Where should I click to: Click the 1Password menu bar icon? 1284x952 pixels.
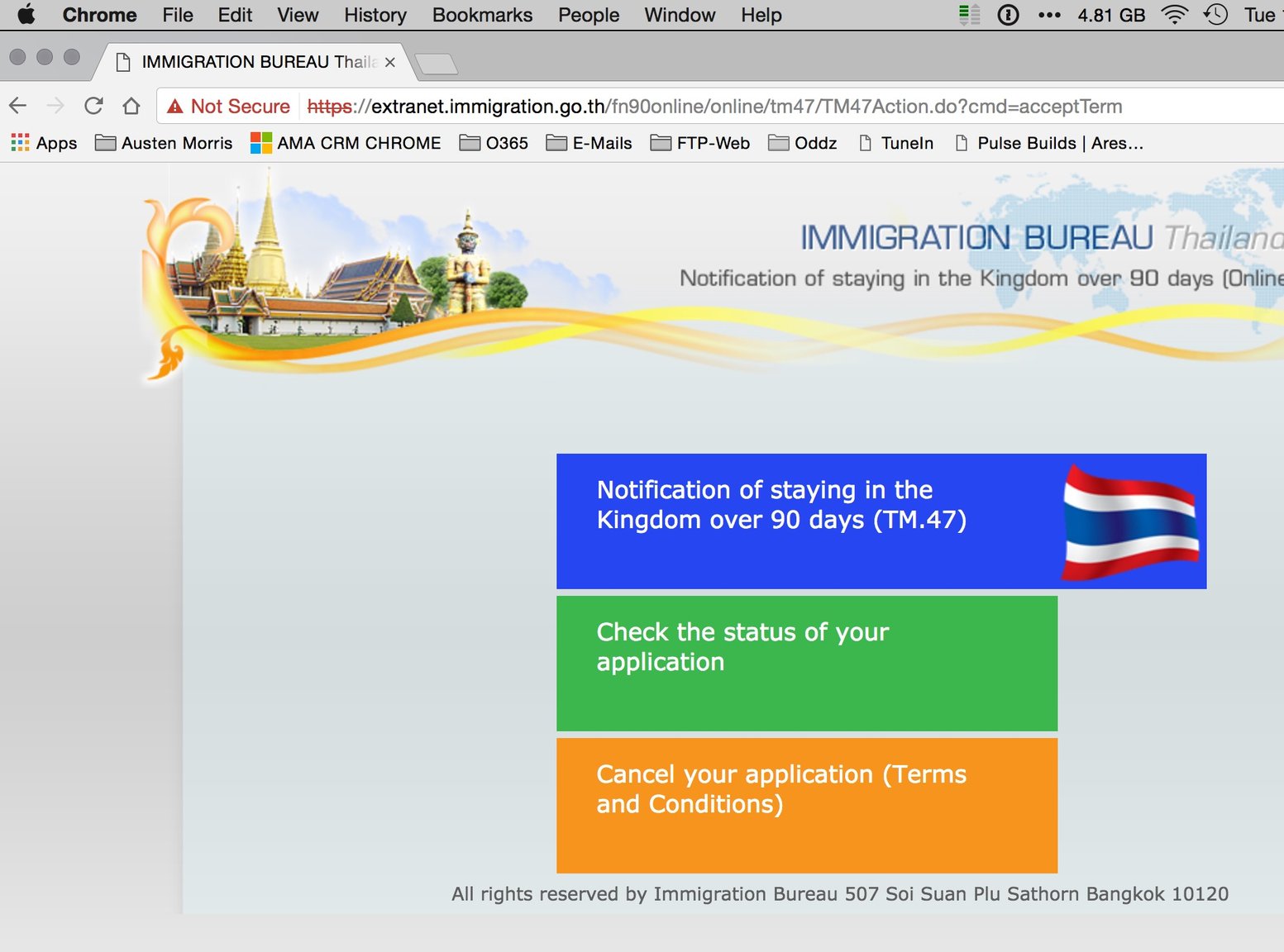[1009, 15]
